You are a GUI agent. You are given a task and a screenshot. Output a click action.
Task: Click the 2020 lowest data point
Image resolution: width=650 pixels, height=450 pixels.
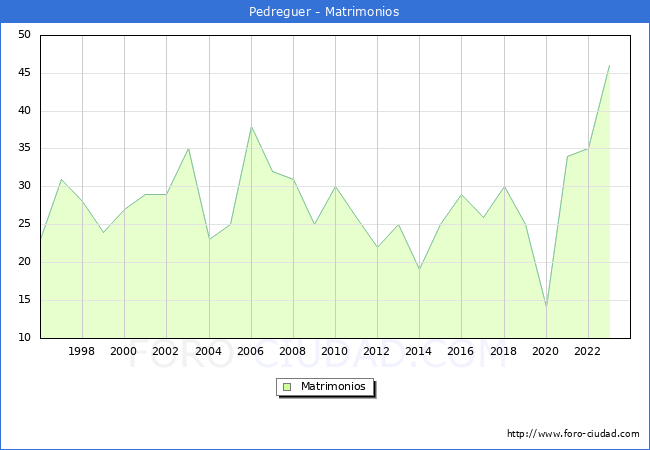(x=546, y=307)
